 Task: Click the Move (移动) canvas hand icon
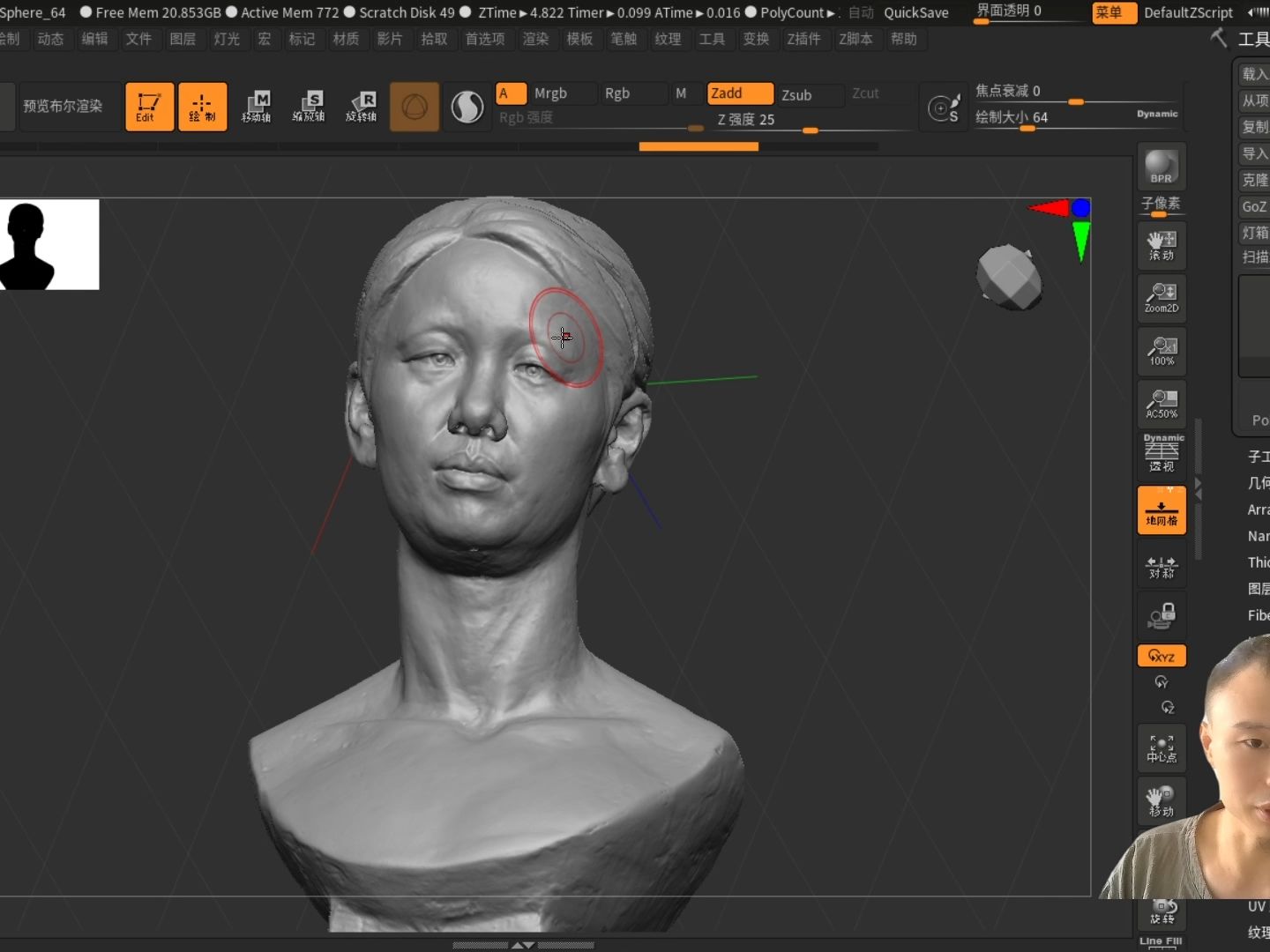click(1162, 801)
